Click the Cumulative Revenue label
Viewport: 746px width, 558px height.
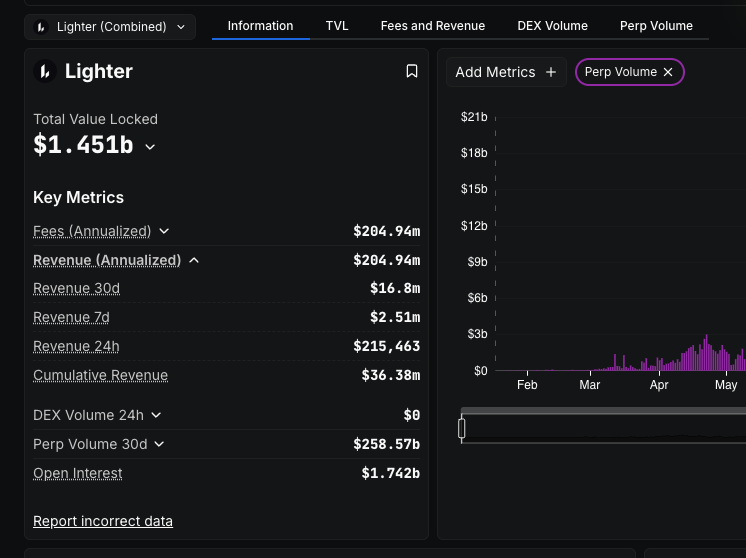coord(100,375)
